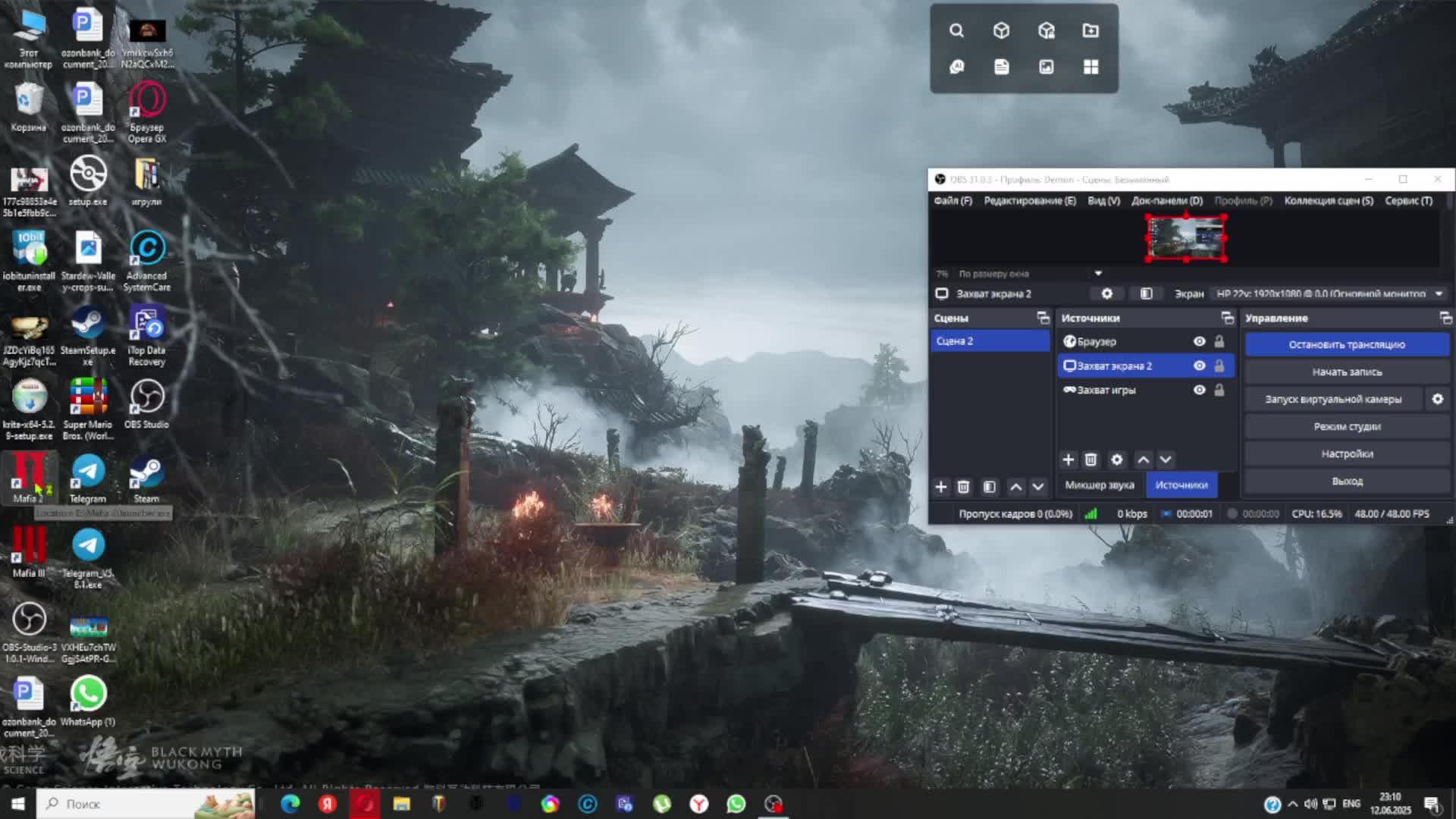Click the folder icon in the widget panel
The height and width of the screenshot is (819, 1456).
tap(1090, 30)
